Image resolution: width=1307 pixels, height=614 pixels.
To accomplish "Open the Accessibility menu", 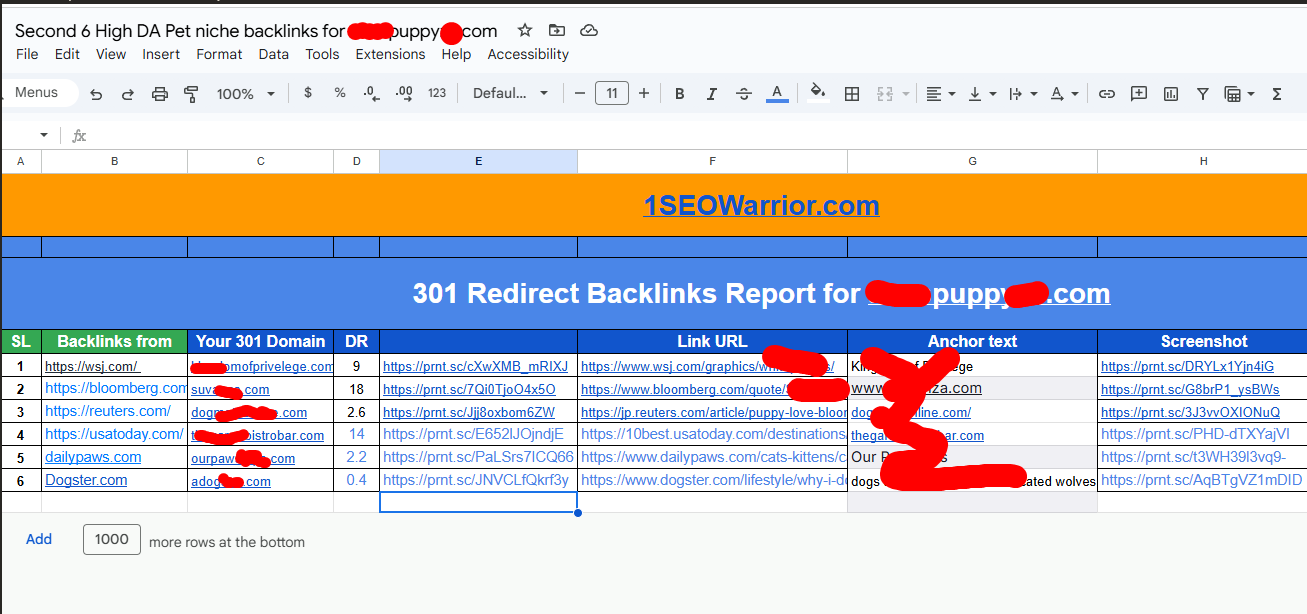I will (528, 54).
